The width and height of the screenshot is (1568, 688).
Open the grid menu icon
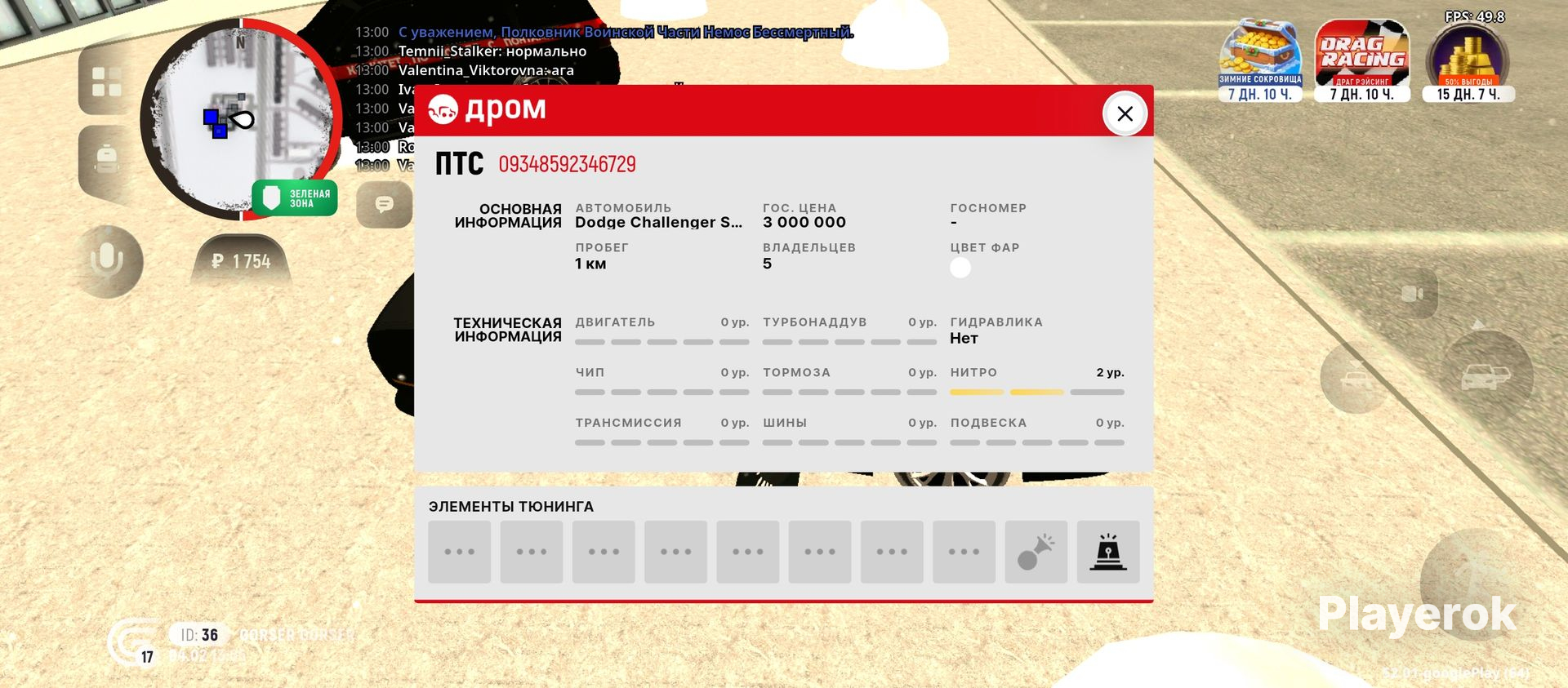point(107,82)
